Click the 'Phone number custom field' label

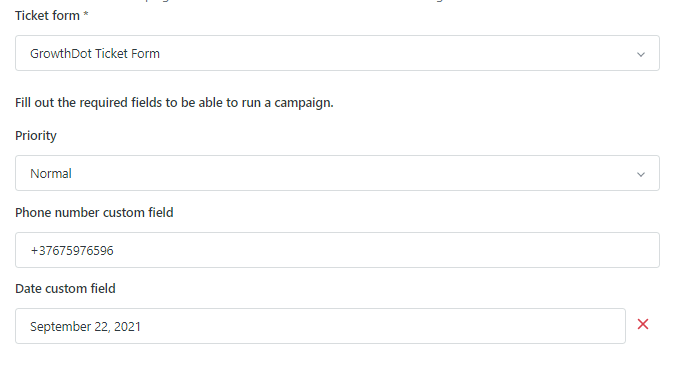94,213
